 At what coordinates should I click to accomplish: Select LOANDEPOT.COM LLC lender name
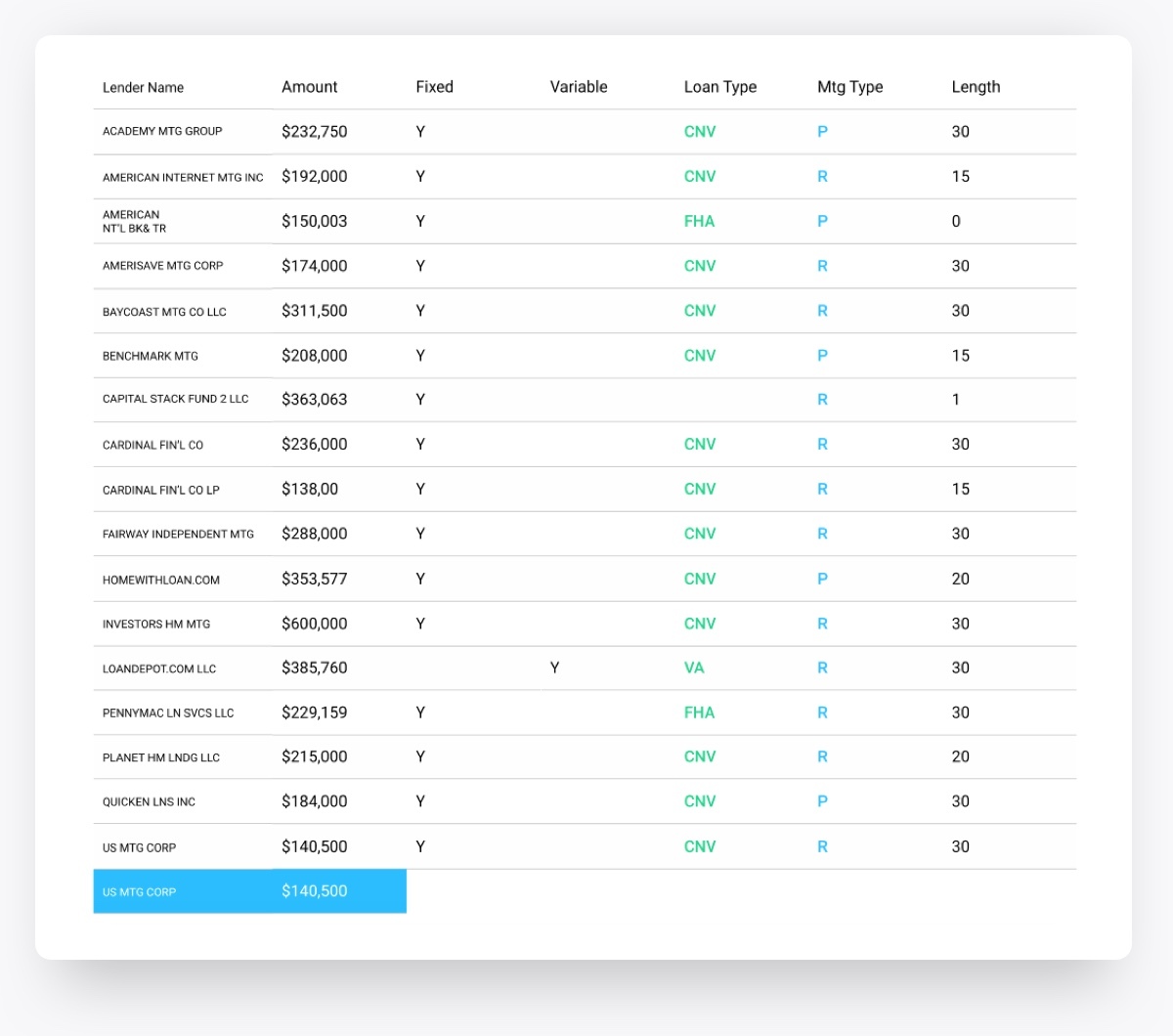coord(158,669)
